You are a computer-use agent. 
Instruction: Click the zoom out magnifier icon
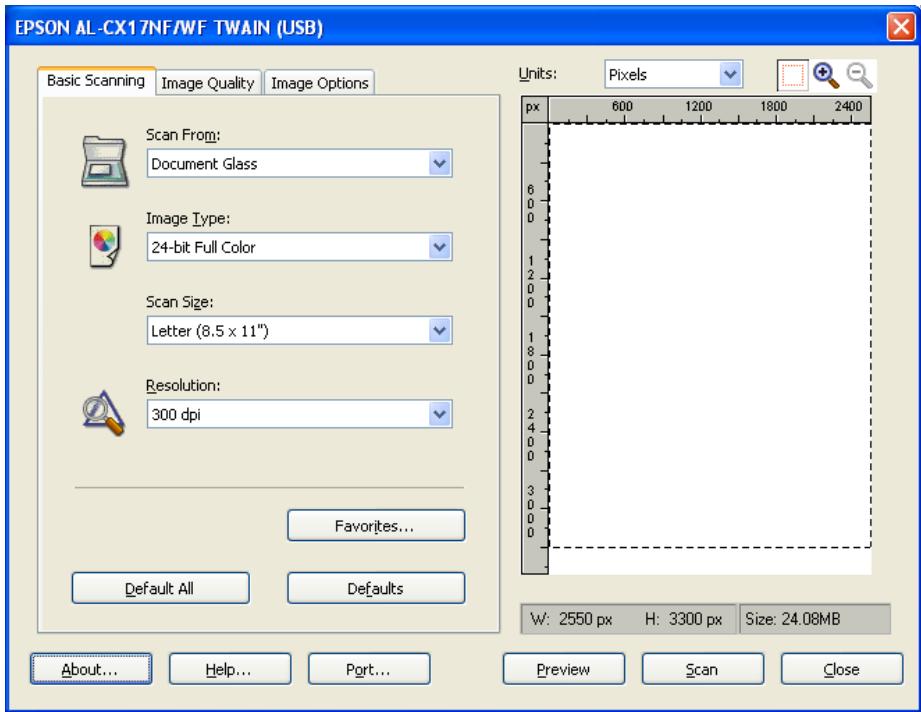pyautogui.click(x=859, y=75)
